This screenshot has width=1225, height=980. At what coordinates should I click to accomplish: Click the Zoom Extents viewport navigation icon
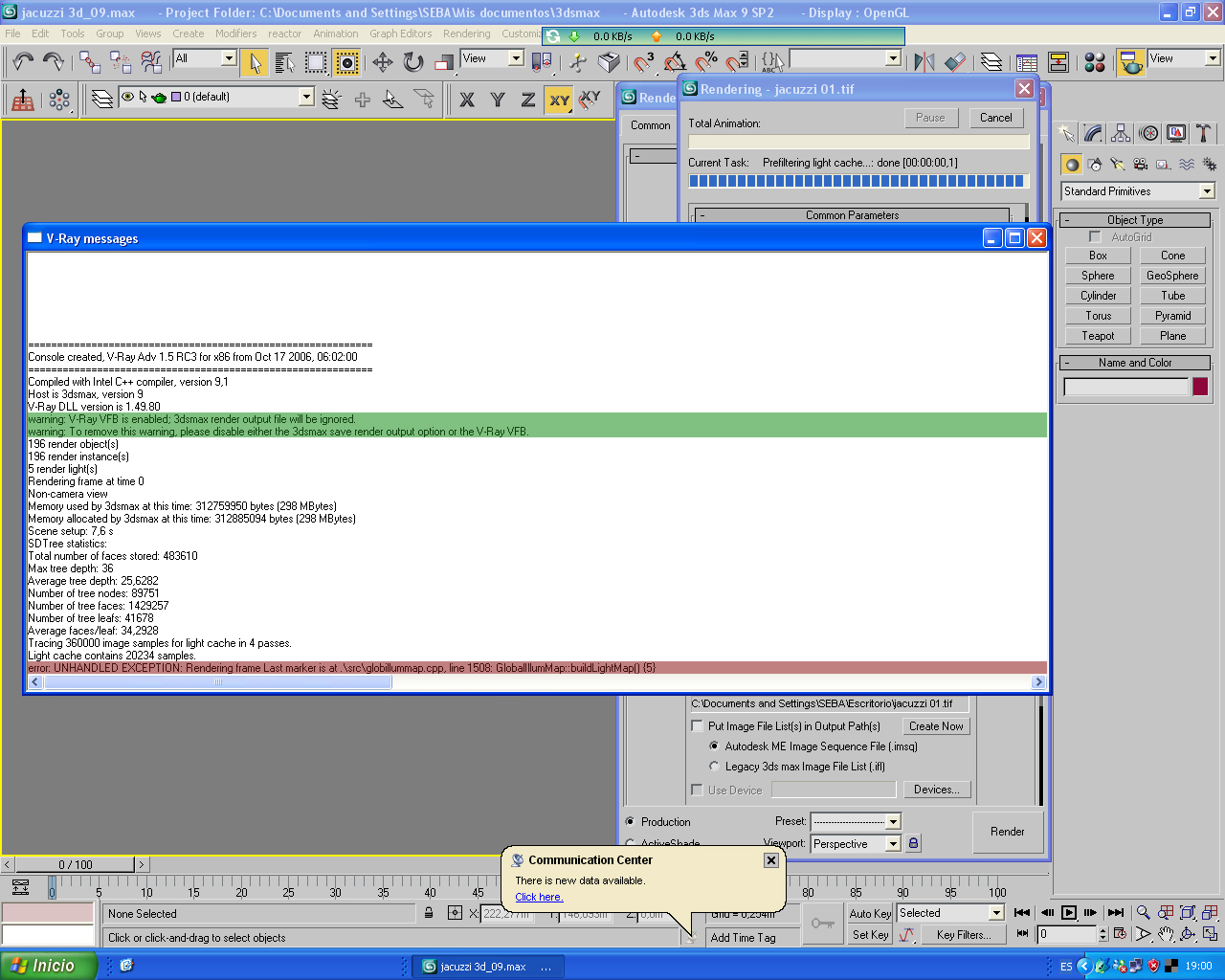pyautogui.click(x=1188, y=913)
